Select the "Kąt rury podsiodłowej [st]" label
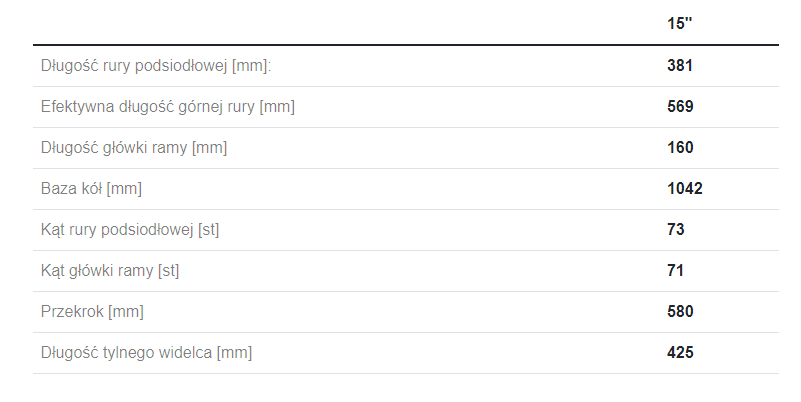The image size is (801, 402). 130,230
